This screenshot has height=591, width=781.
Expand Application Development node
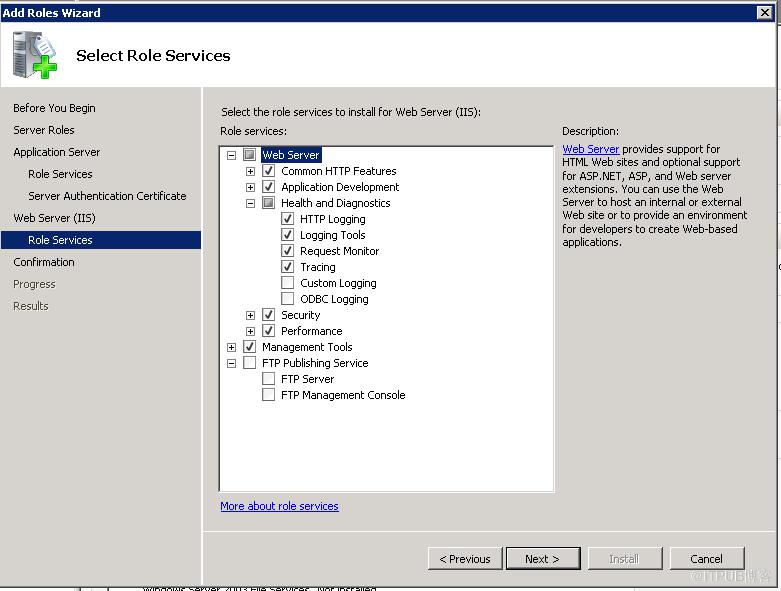point(251,187)
